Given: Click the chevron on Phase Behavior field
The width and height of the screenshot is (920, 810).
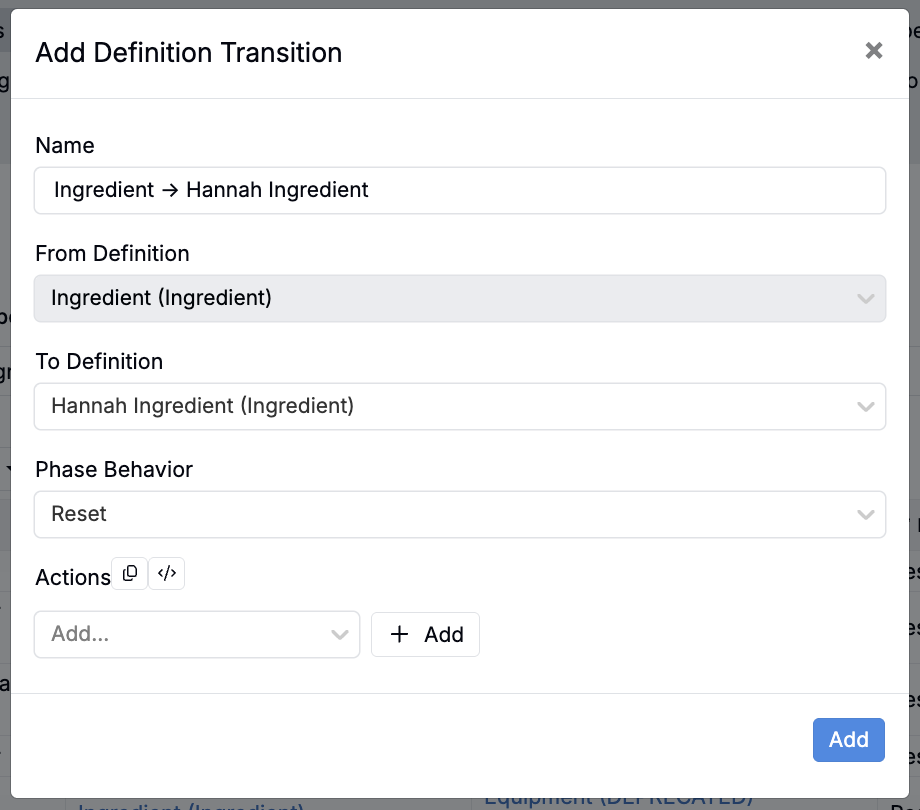Looking at the screenshot, I should (865, 514).
